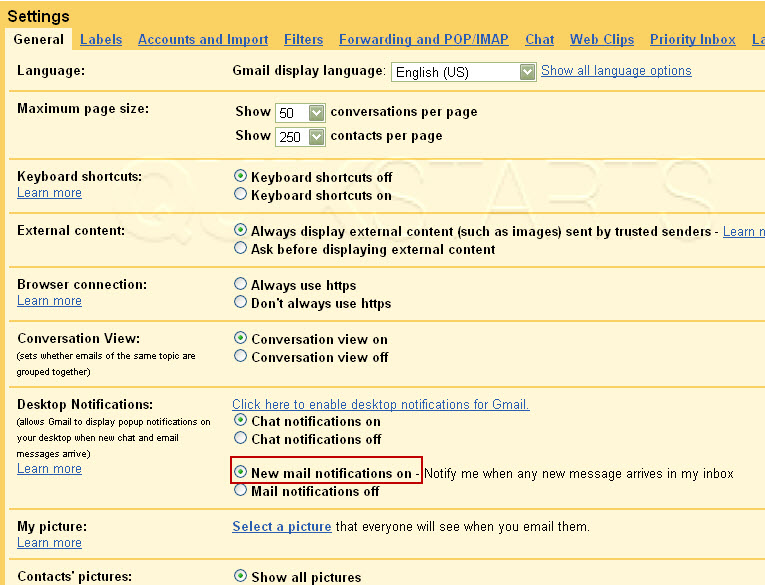Open the conversations per page dropdown

point(300,113)
